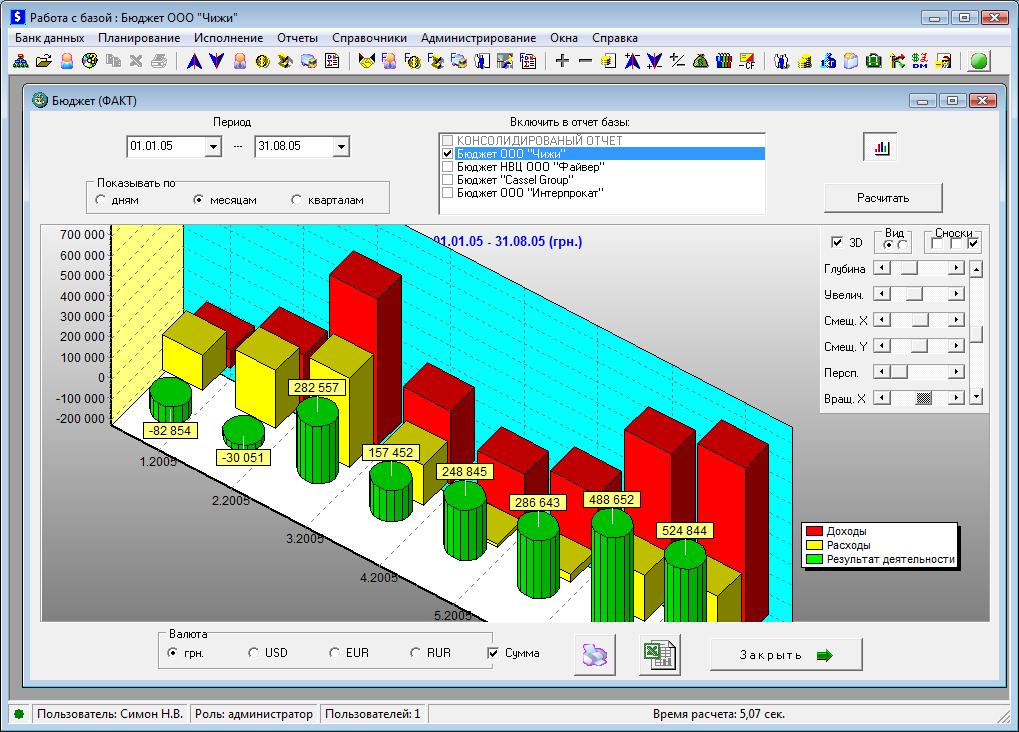1019x732 pixels.
Task: Open the 'Исполнение' menu
Action: click(228, 38)
